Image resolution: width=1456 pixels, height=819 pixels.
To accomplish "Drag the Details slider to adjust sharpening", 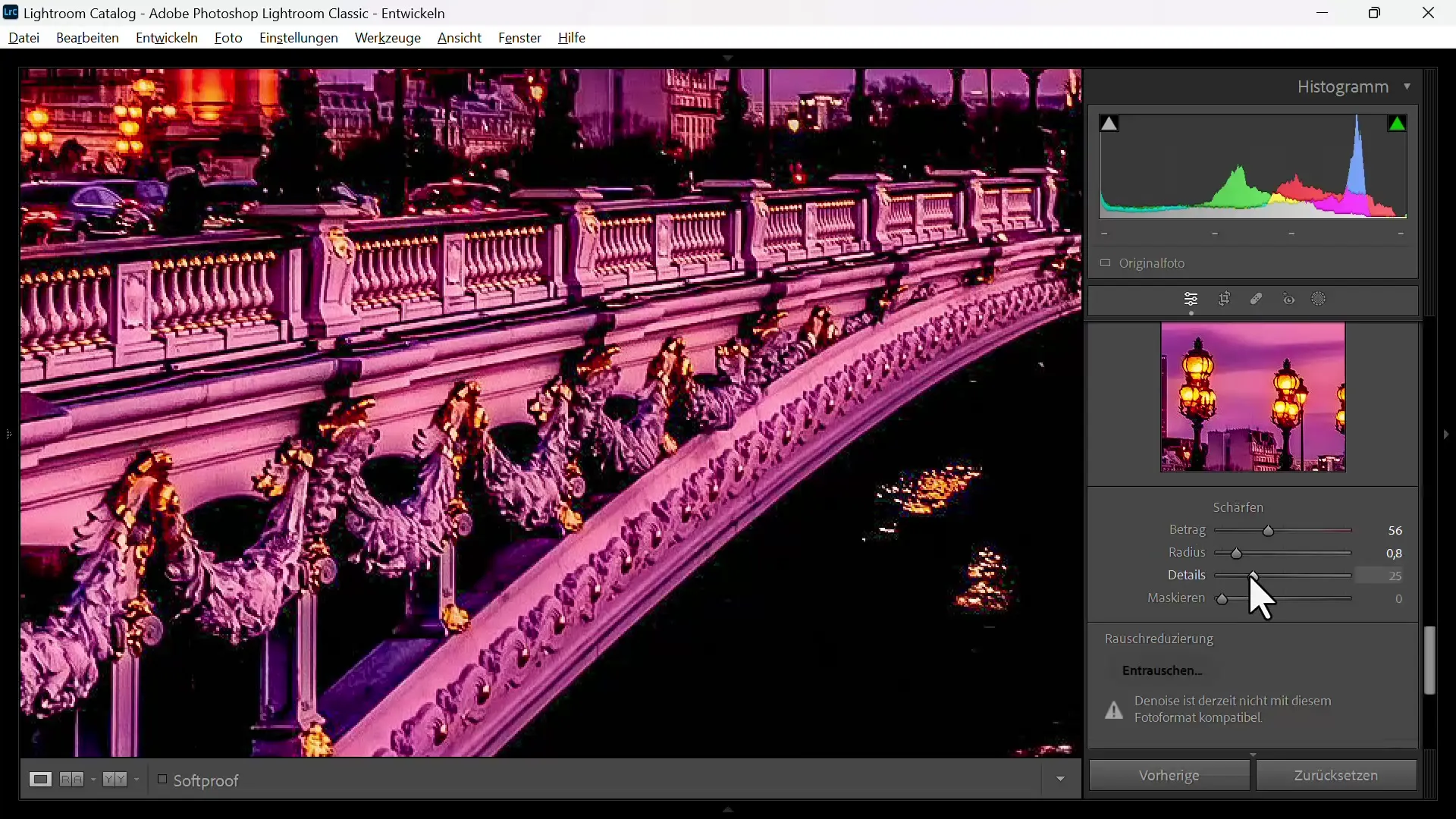I will (x=1251, y=575).
